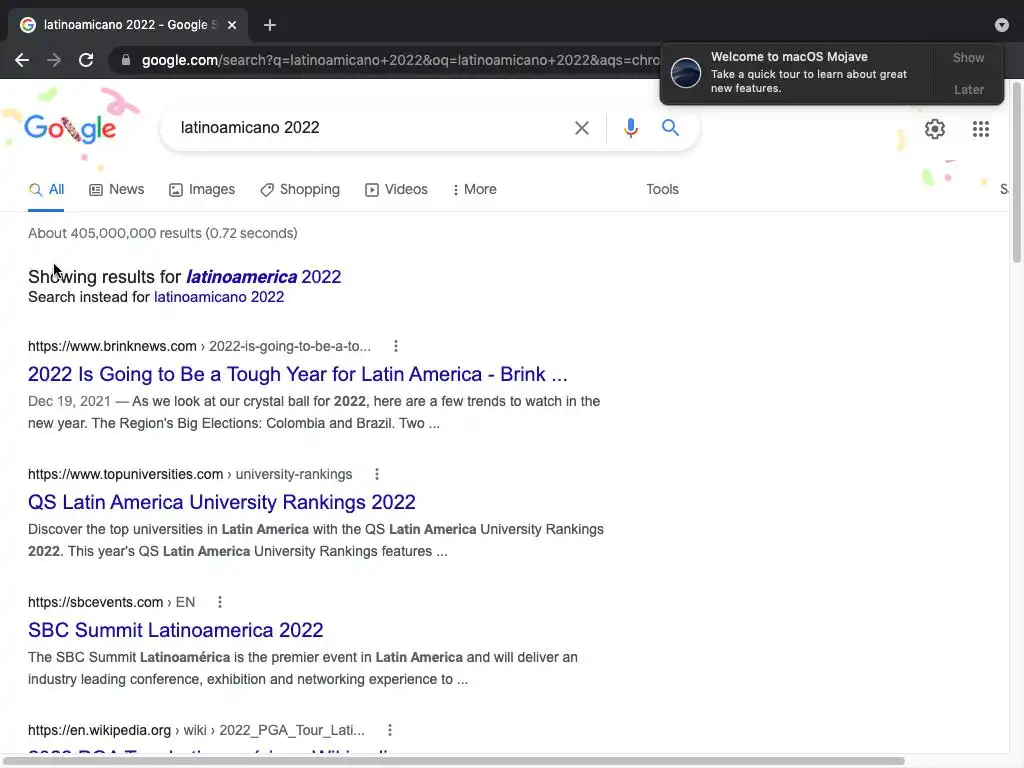Click the sbcevents.com URL breadcrumb
This screenshot has width=1024, height=768.
112,602
